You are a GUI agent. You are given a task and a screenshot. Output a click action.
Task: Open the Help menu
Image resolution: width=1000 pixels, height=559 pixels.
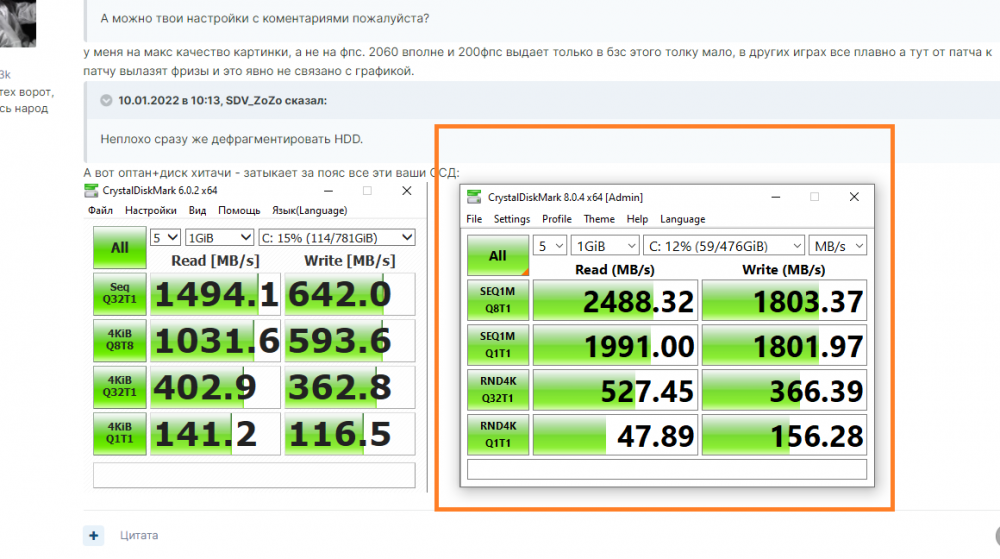click(637, 219)
